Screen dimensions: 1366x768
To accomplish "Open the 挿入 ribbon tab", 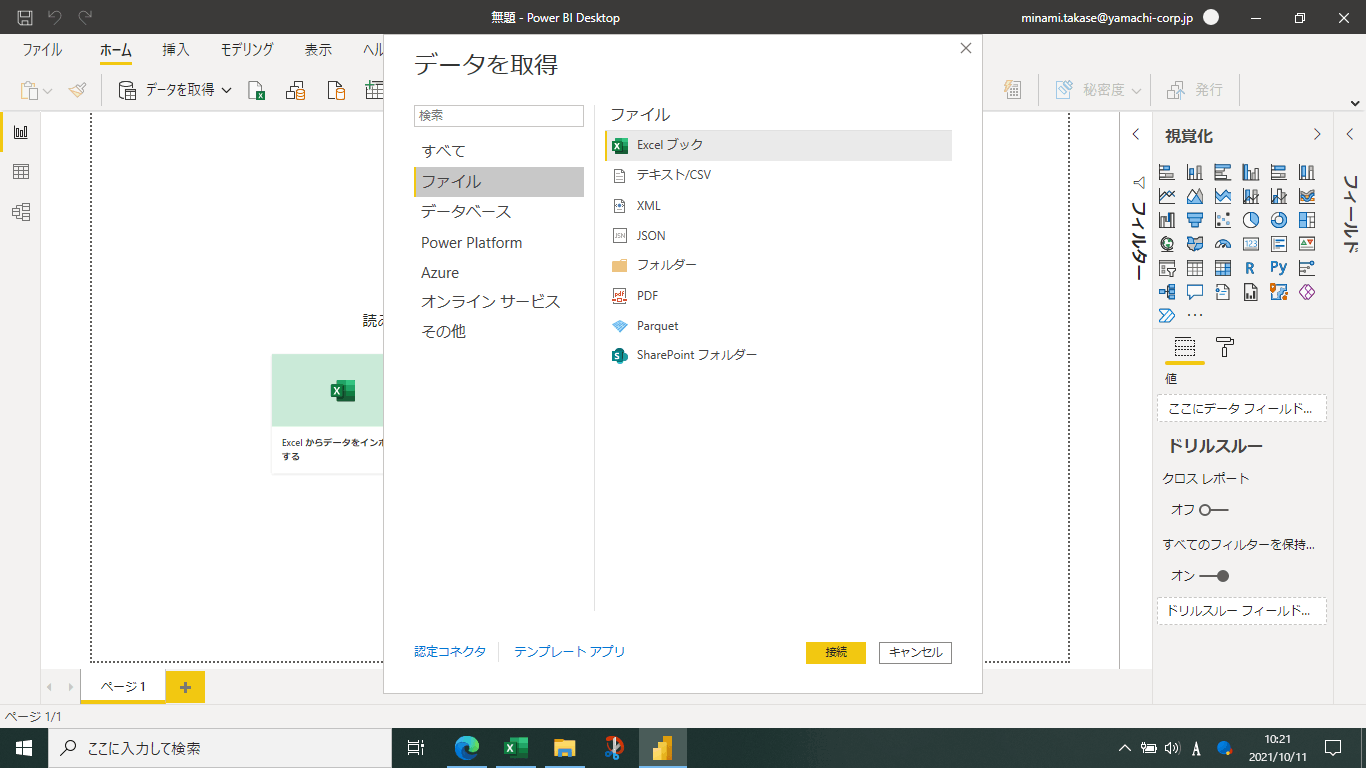I will (x=176, y=50).
